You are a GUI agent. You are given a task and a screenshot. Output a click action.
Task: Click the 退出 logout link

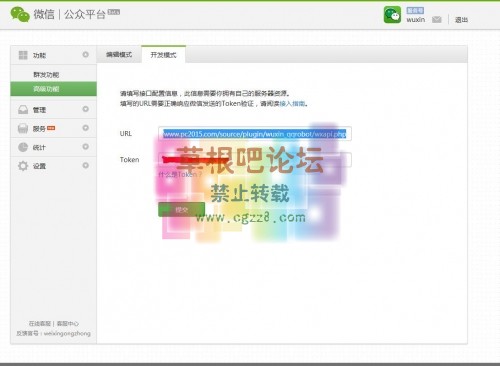[461, 20]
